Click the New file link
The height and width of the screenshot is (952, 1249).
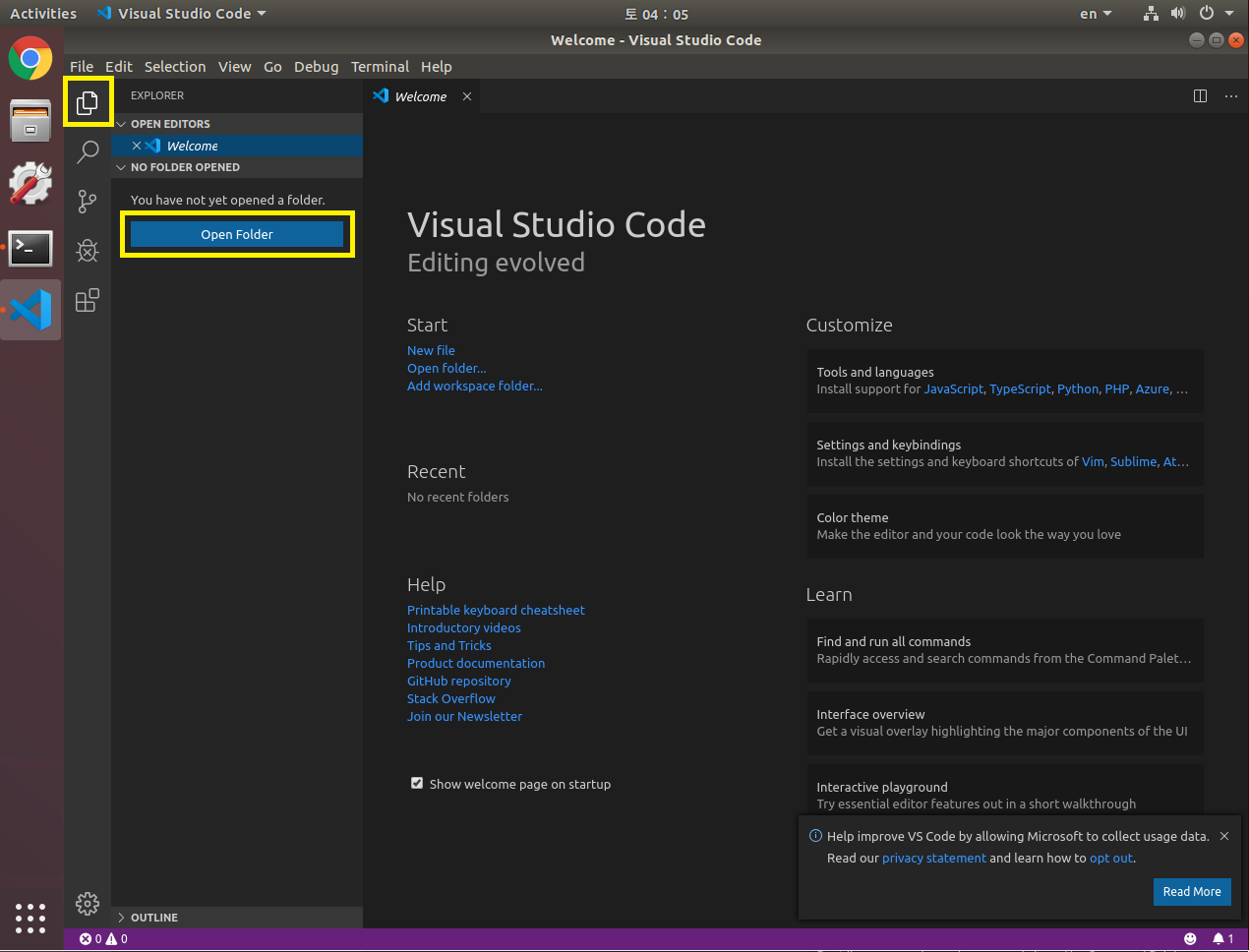pyautogui.click(x=431, y=350)
